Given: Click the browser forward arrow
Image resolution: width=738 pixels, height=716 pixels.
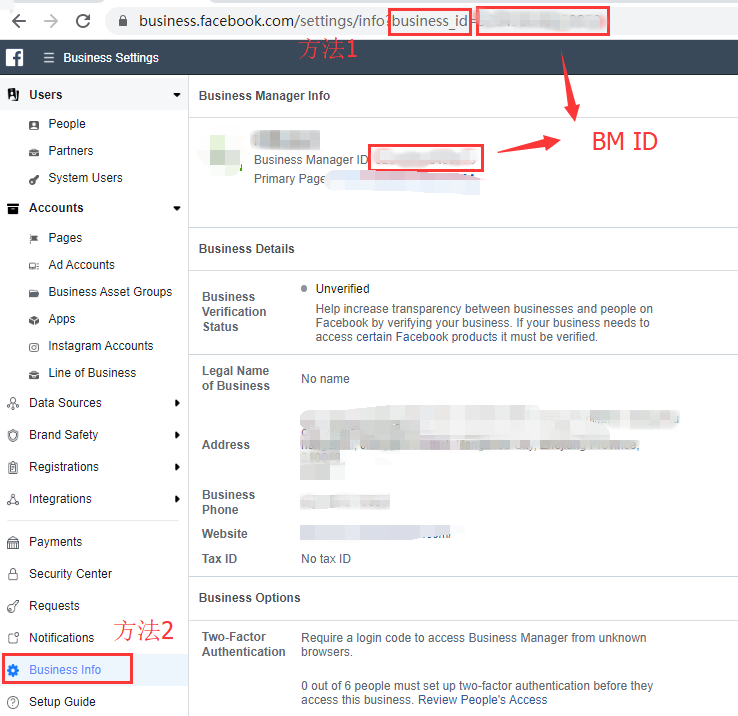Looking at the screenshot, I should coord(50,21).
